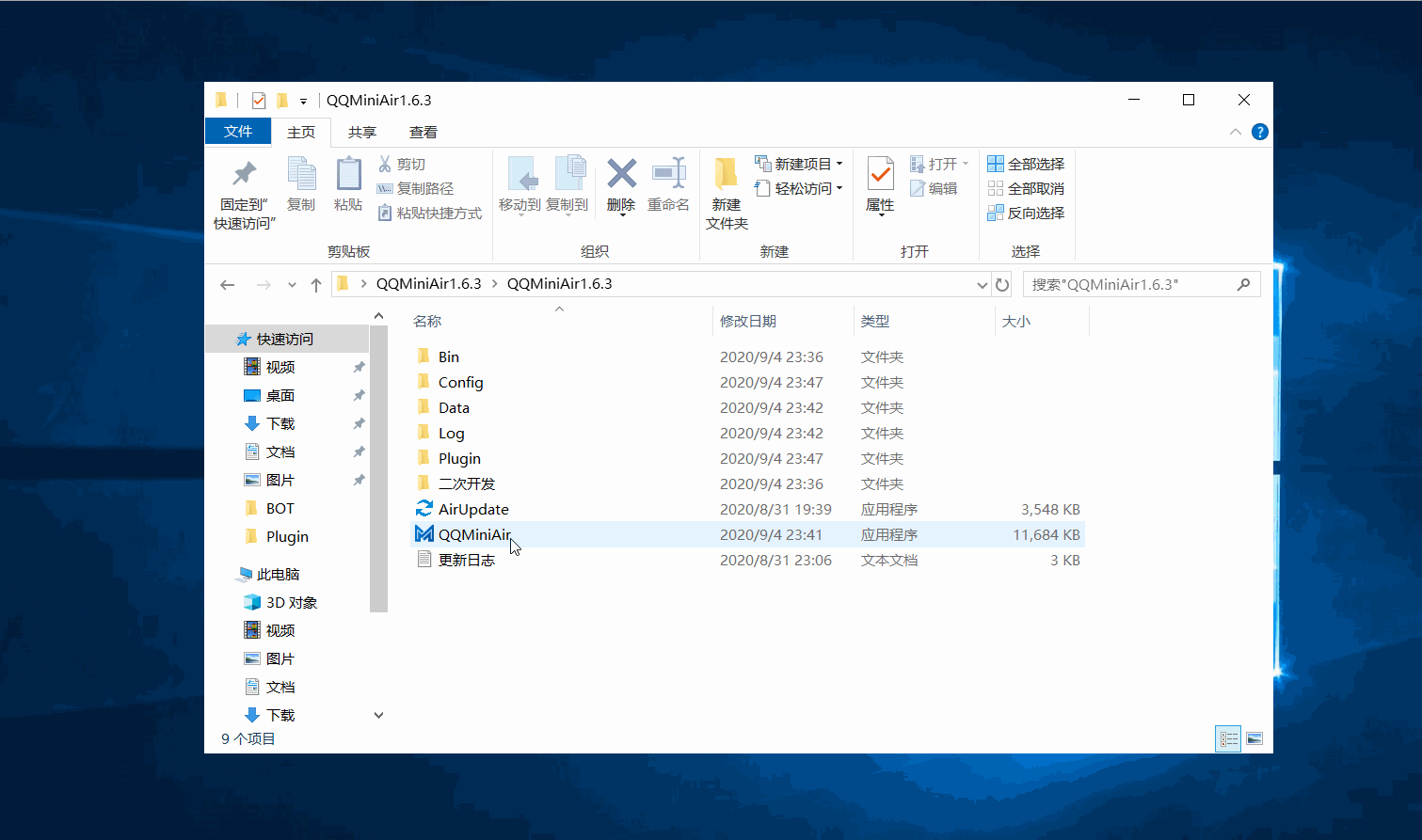Click the Properties icon in title bar
This screenshot has width=1422, height=840.
pyautogui.click(x=259, y=100)
